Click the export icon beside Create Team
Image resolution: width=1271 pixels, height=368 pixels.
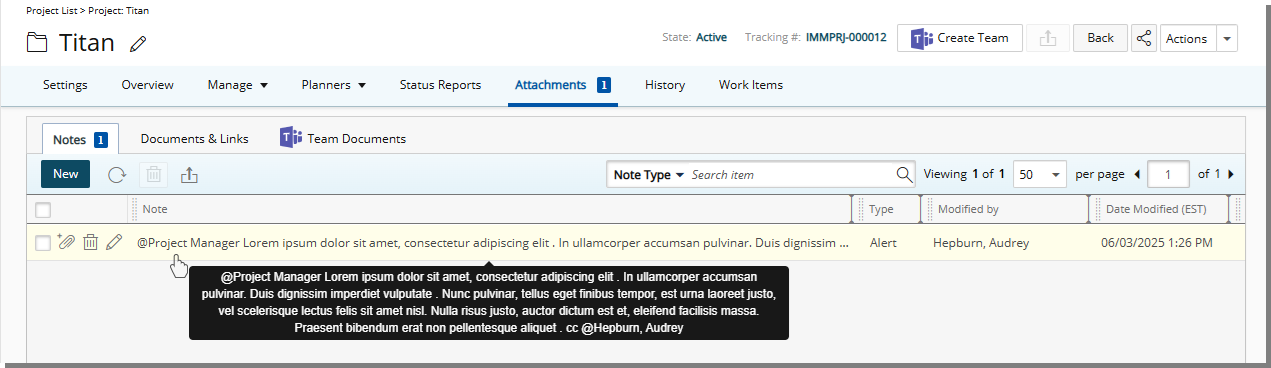click(x=1048, y=38)
